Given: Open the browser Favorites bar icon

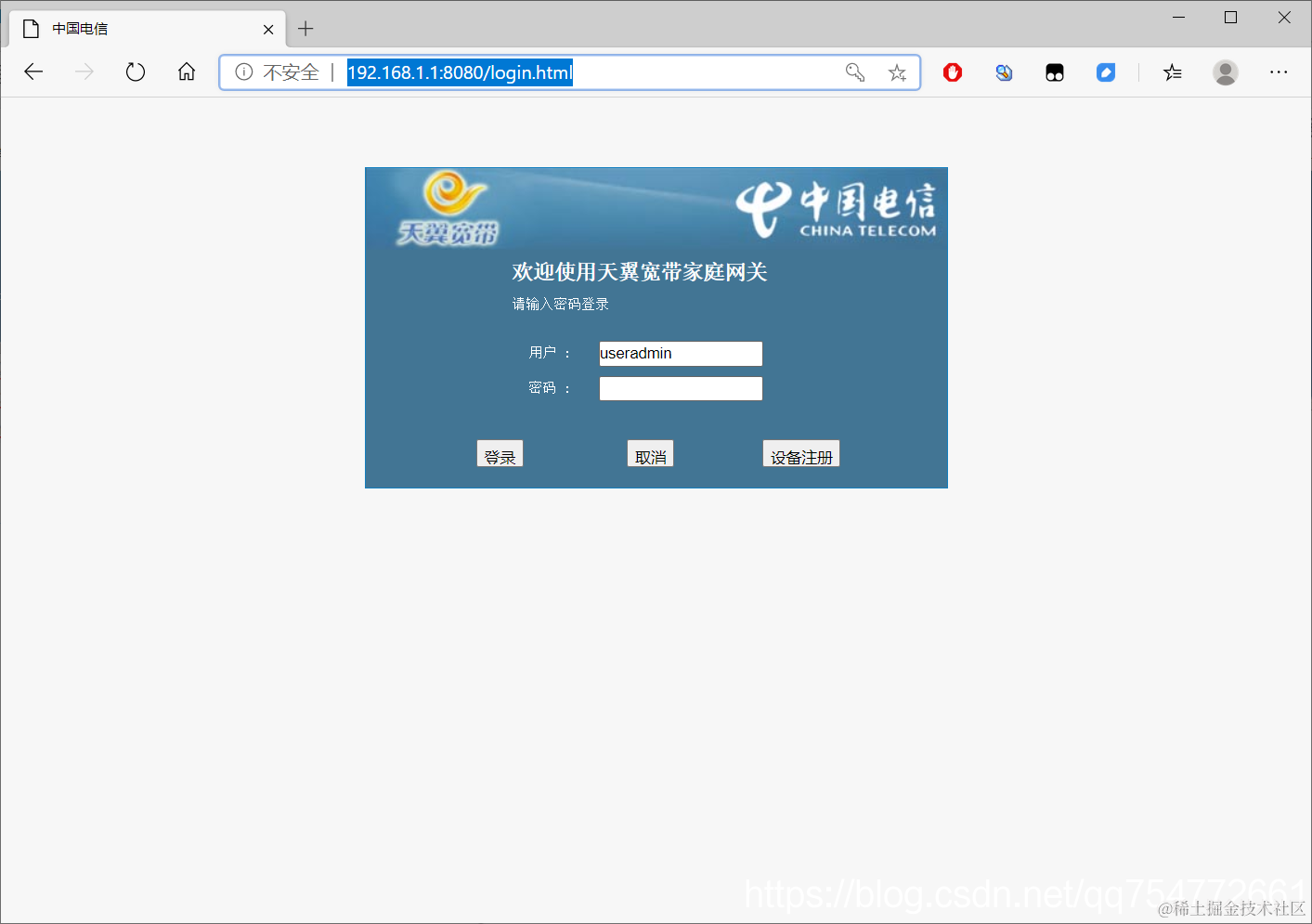Looking at the screenshot, I should pyautogui.click(x=1173, y=72).
